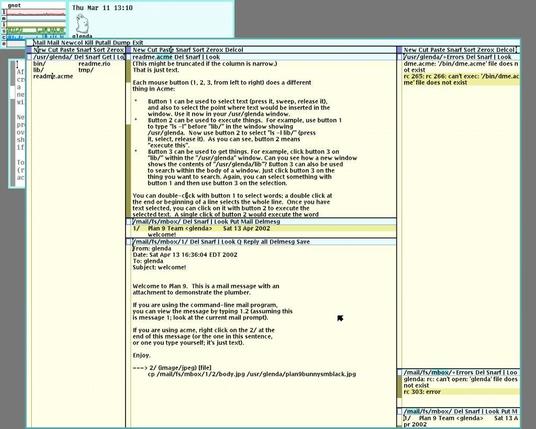Click Newcol in the top Acme tag
This screenshot has width=536, height=429.
click(x=71, y=43)
